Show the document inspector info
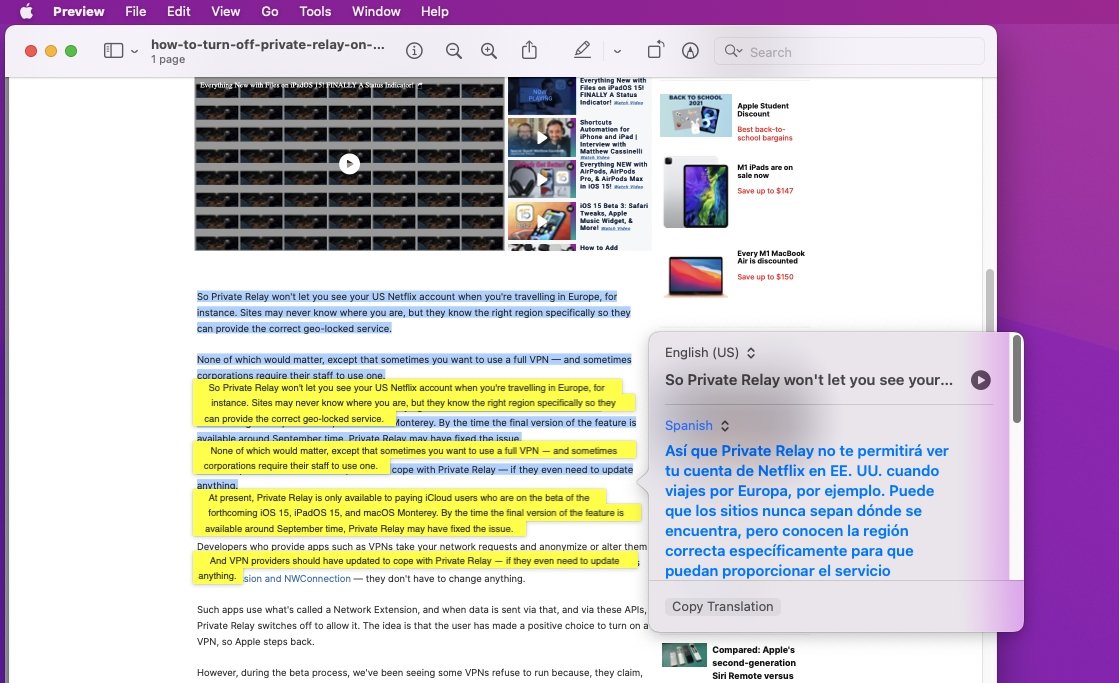 (x=414, y=51)
